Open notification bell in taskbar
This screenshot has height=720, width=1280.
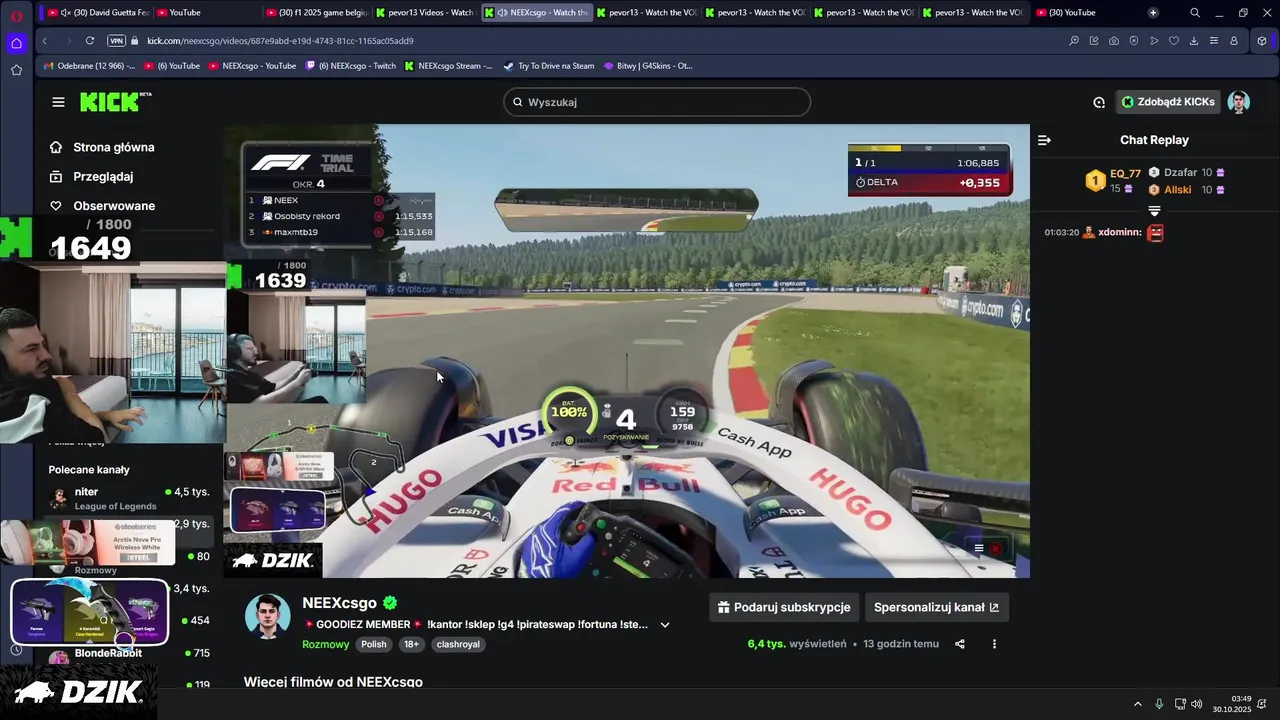[1262, 704]
